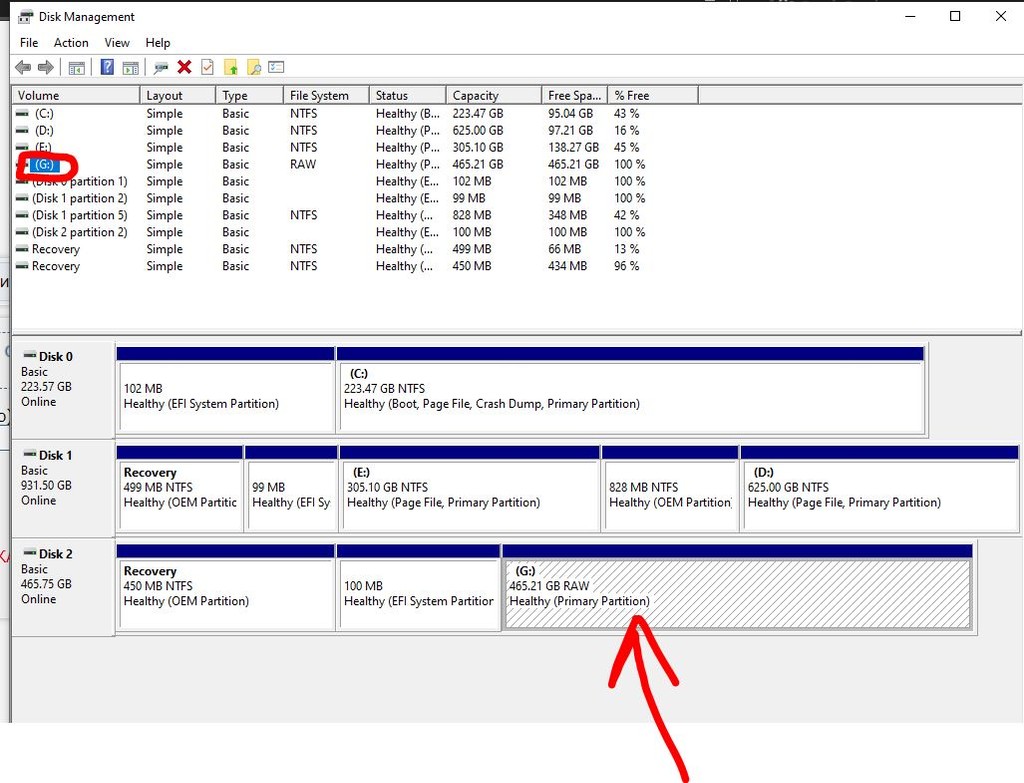Sort by the Status column header

(408, 95)
